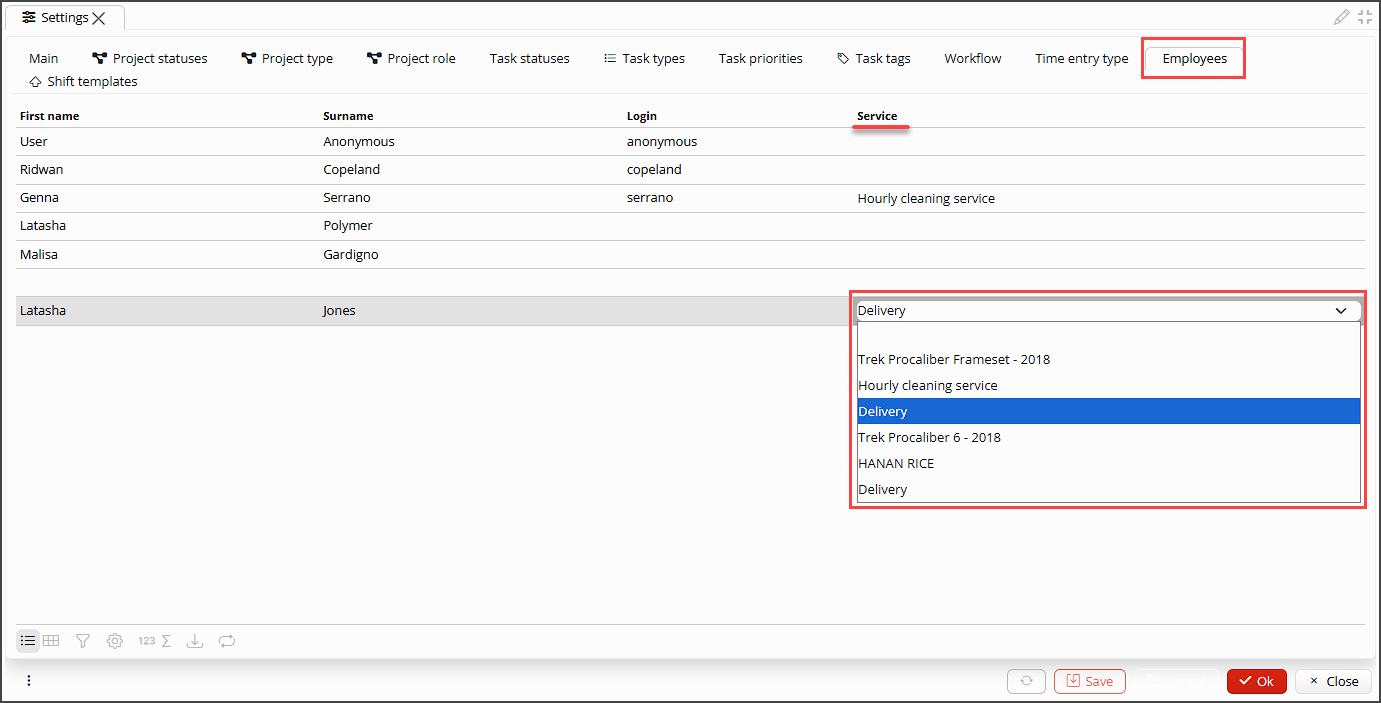Click the serrano login cell
The image size is (1381, 703).
[650, 198]
